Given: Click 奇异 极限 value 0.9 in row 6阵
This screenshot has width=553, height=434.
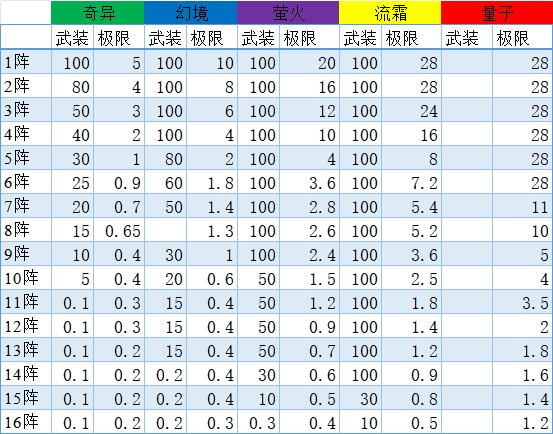Looking at the screenshot, I should pos(119,182).
